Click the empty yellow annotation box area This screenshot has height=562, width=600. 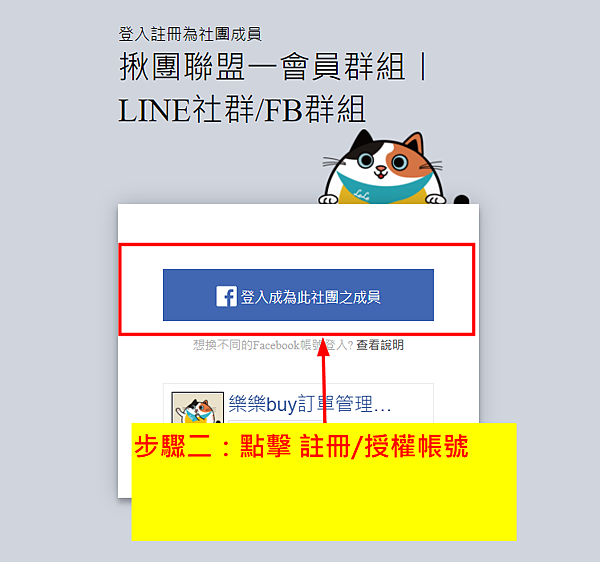tap(324, 501)
